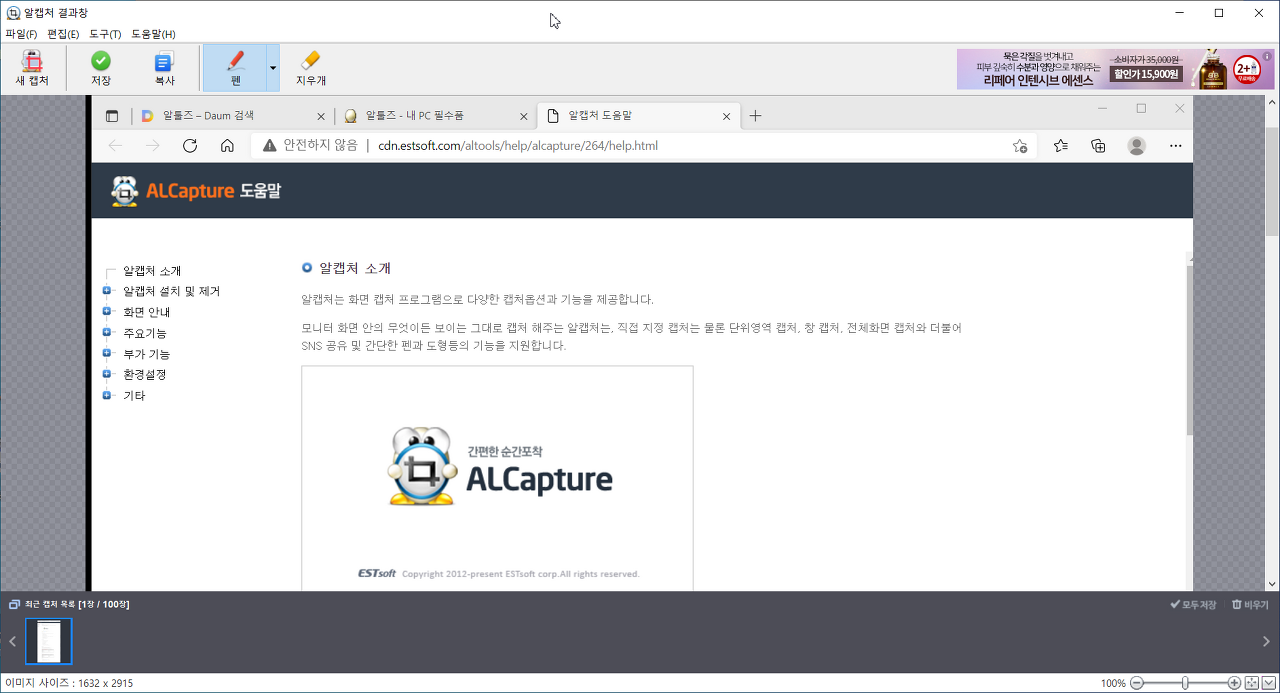Go to next thumbnails with right arrow
This screenshot has height=693, width=1280.
click(x=1266, y=641)
